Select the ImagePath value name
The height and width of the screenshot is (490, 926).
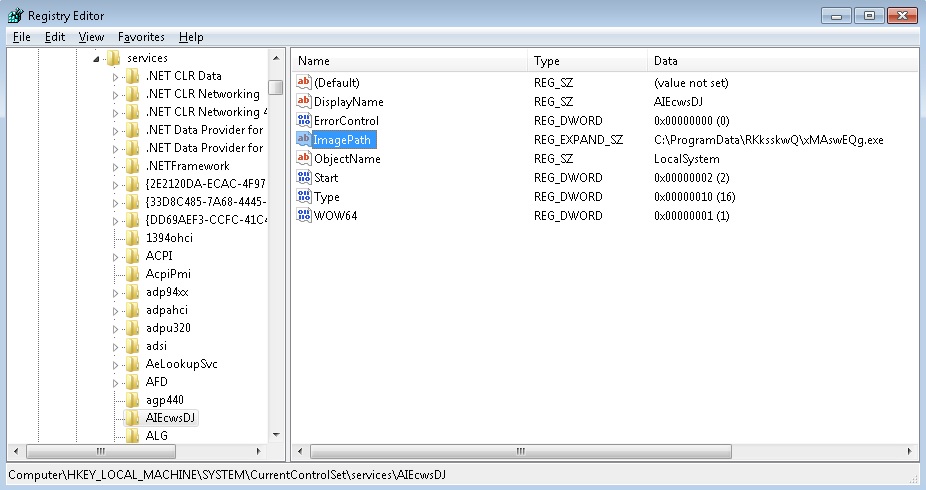pos(342,140)
